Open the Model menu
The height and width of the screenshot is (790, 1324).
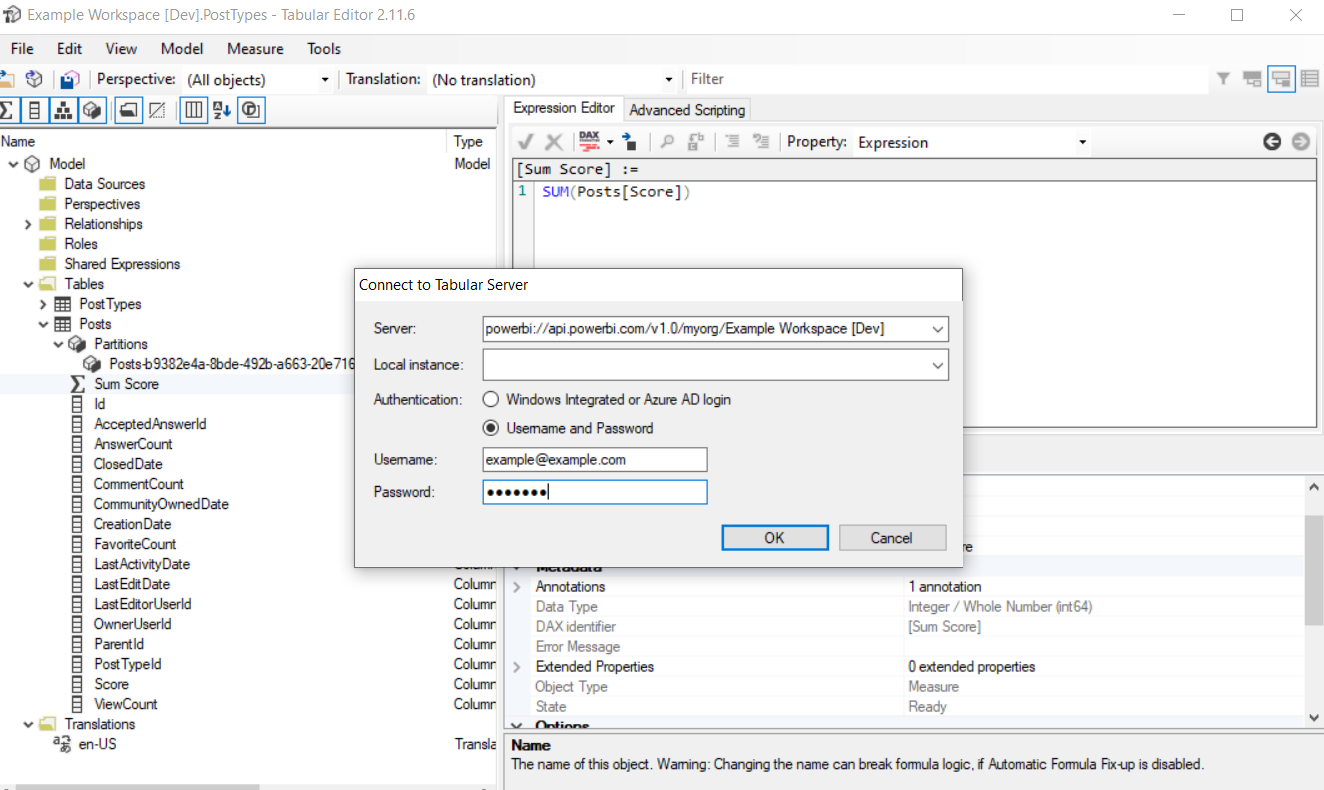182,48
